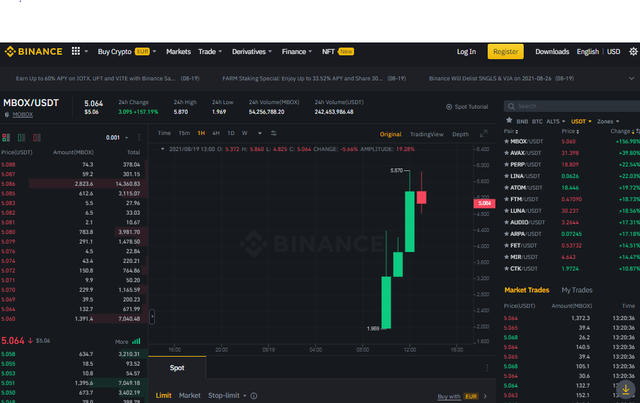Open the Zones dropdown
The height and width of the screenshot is (403, 640).
click(608, 121)
